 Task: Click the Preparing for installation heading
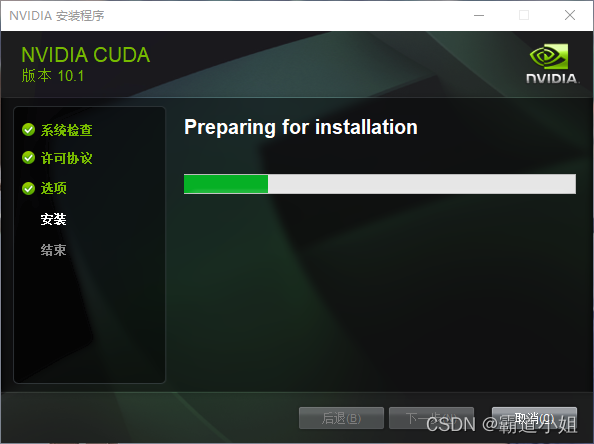[301, 127]
